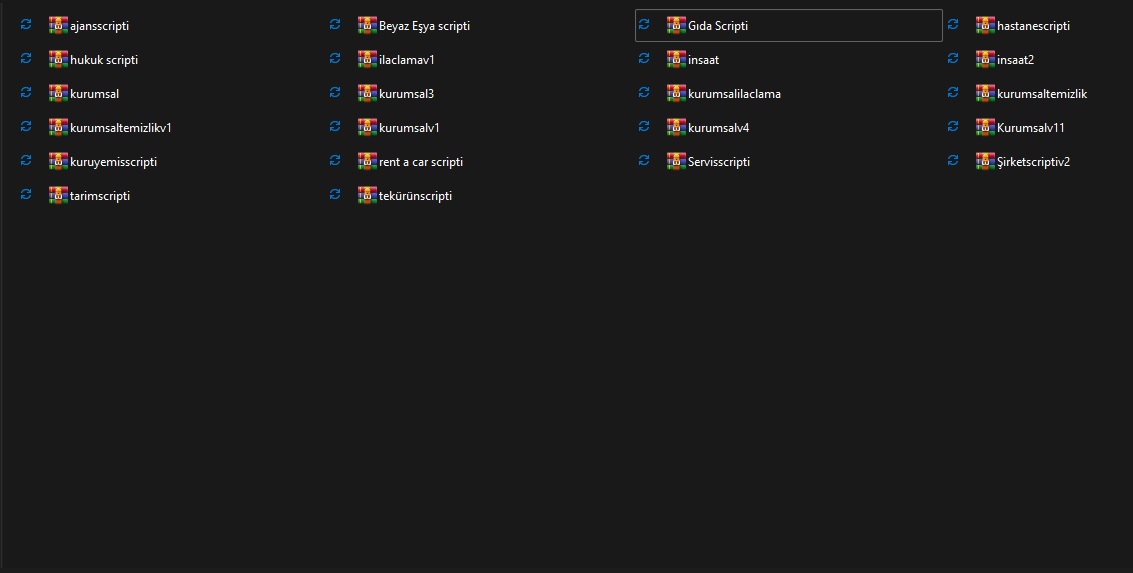This screenshot has width=1133, height=573.
Task: Select the hukuk scripti file name
Action: click(104, 60)
